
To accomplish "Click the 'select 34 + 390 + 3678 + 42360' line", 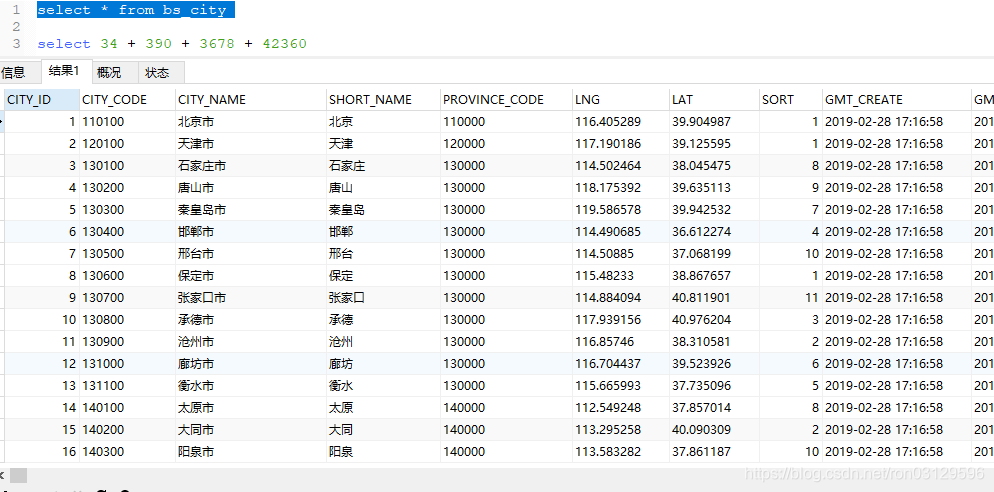I will 172,44.
